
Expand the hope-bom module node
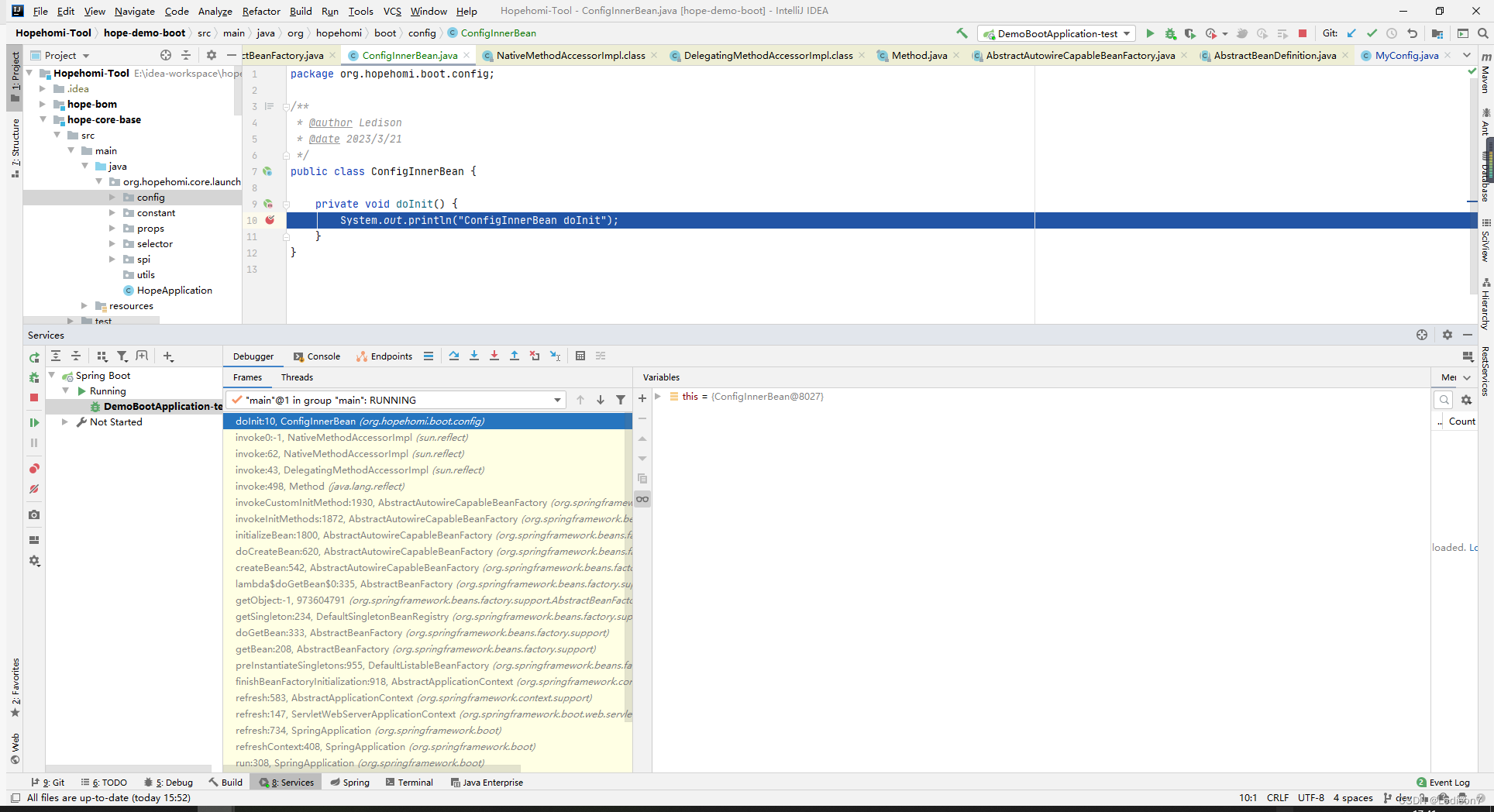(x=43, y=104)
